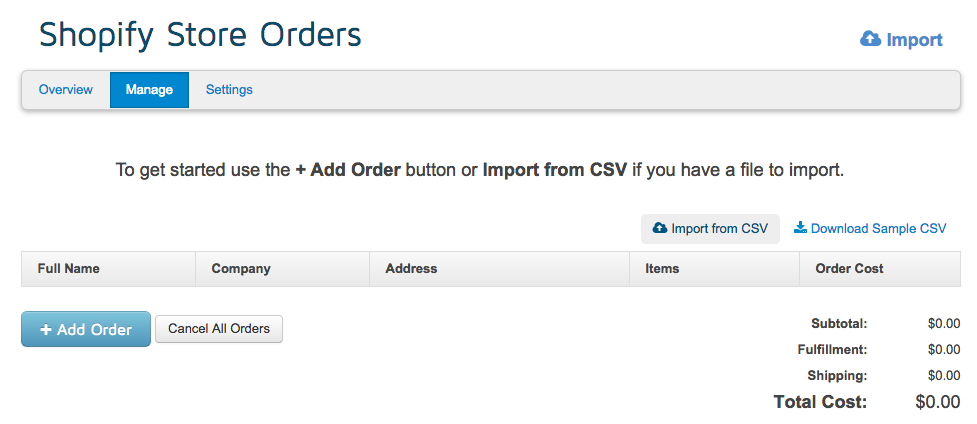977x424 pixels.
Task: Click the Address column header
Action: click(411, 269)
